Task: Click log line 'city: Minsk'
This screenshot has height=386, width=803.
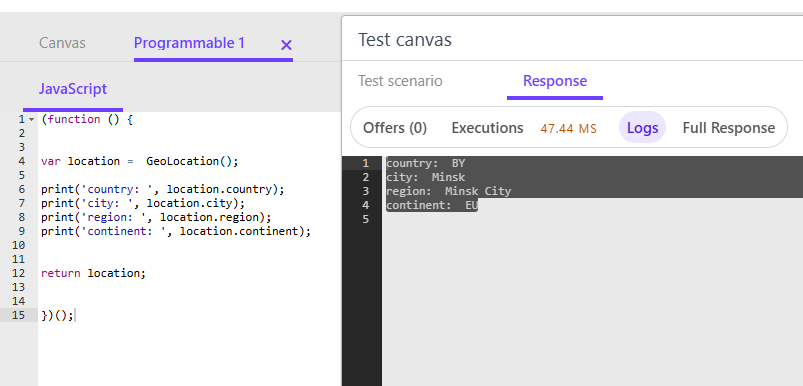Action: click(426, 177)
